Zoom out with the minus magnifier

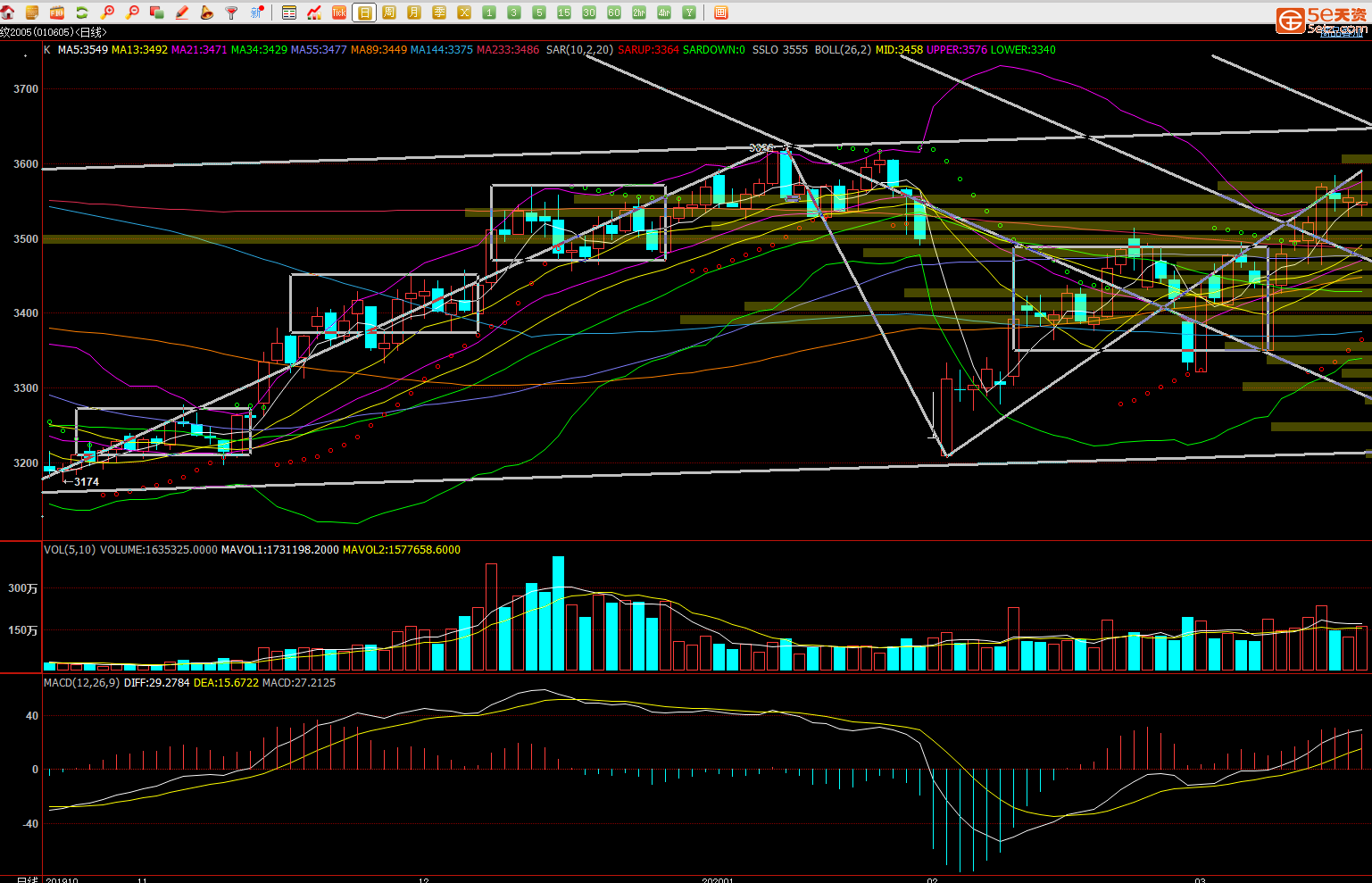click(132, 12)
